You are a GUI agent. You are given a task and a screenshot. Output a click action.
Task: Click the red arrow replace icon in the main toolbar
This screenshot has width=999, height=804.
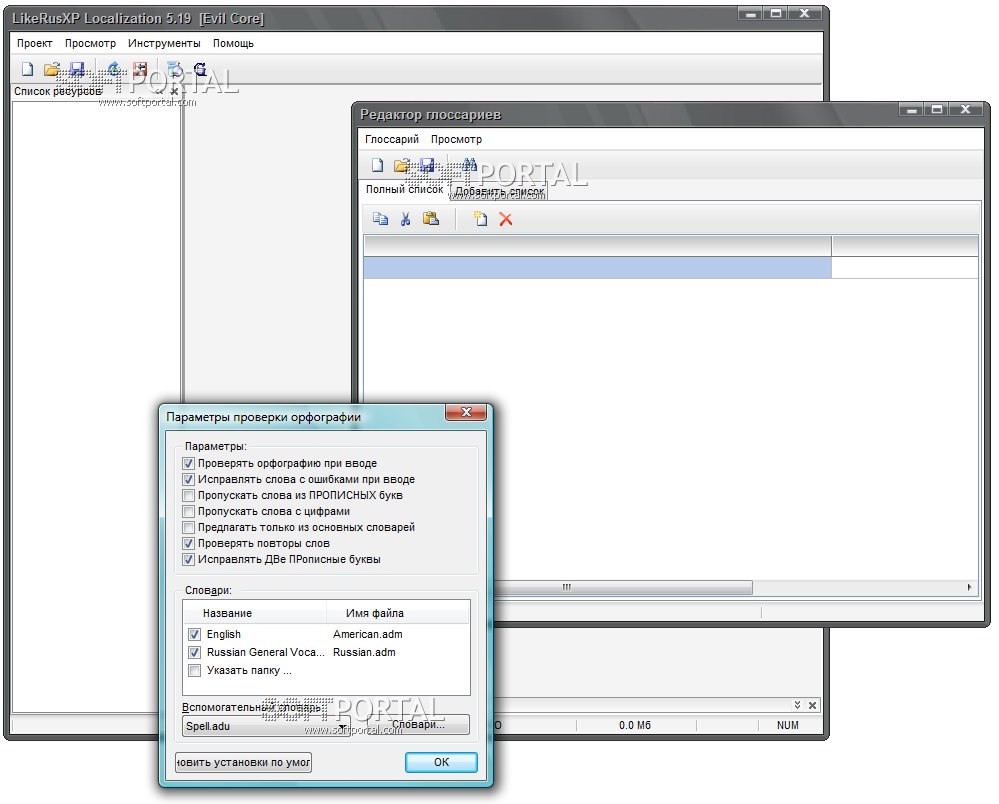point(140,69)
